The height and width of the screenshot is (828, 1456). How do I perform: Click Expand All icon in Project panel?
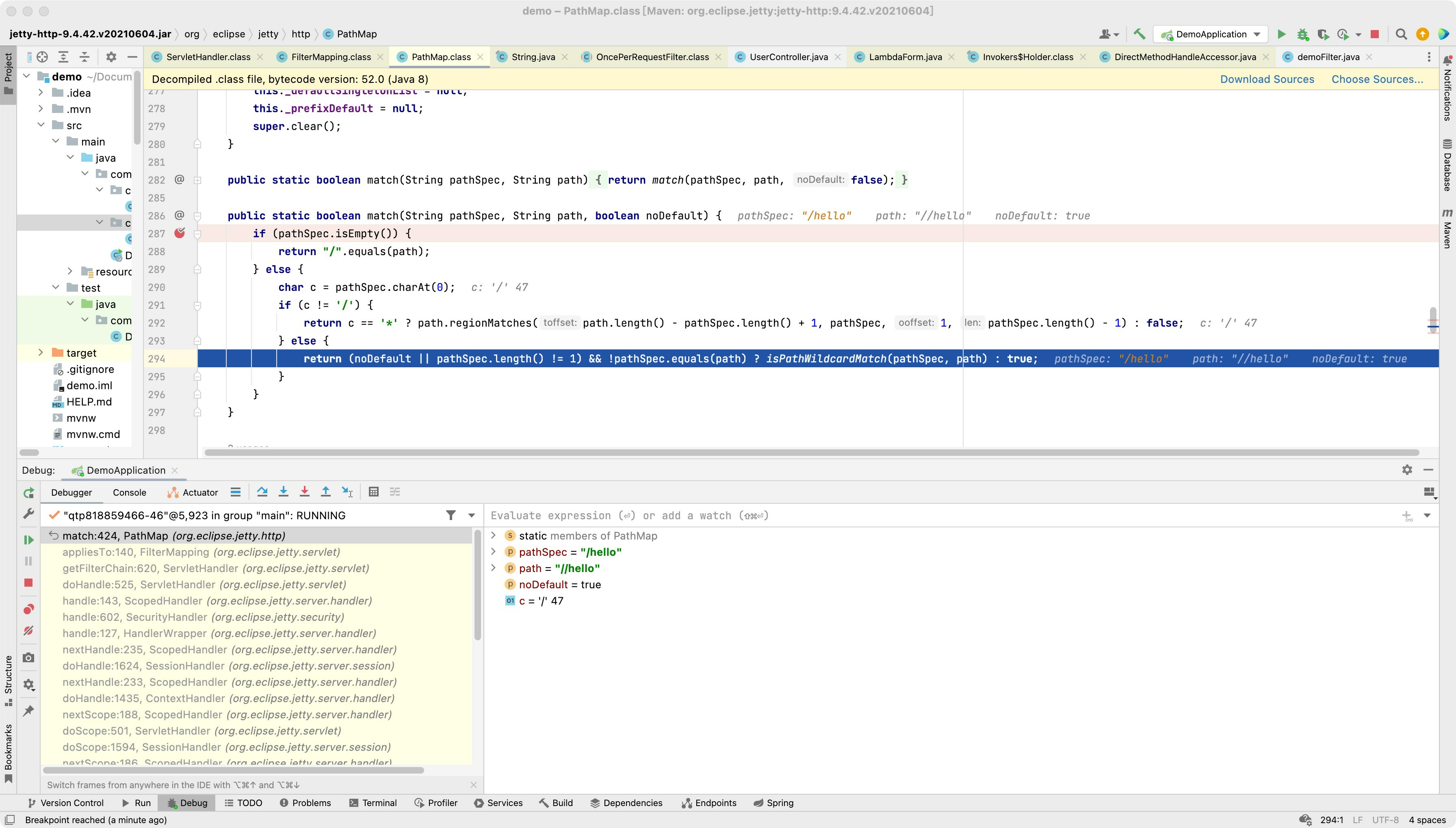(x=63, y=57)
